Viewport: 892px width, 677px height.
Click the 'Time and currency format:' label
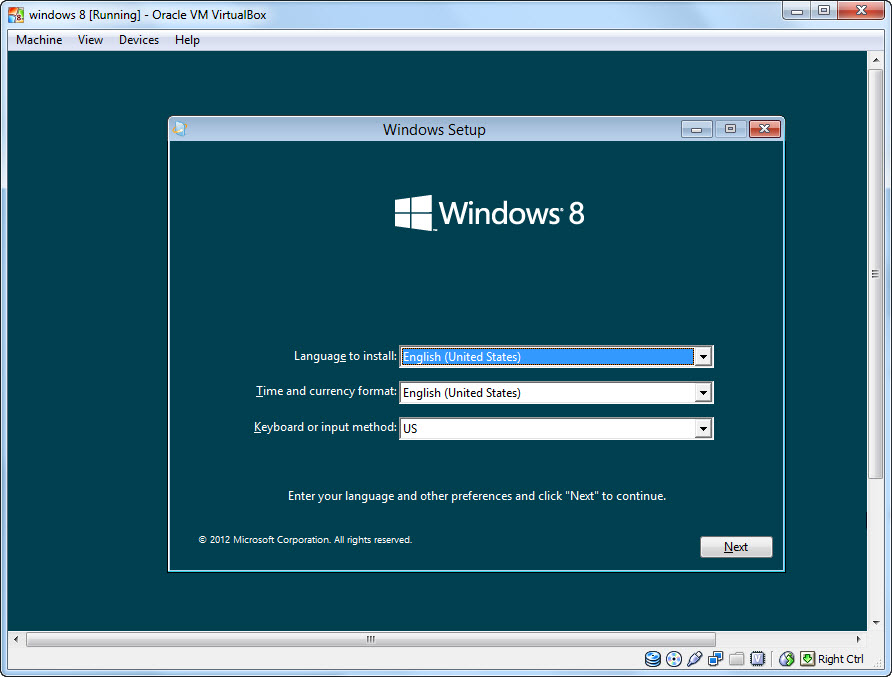[326, 391]
